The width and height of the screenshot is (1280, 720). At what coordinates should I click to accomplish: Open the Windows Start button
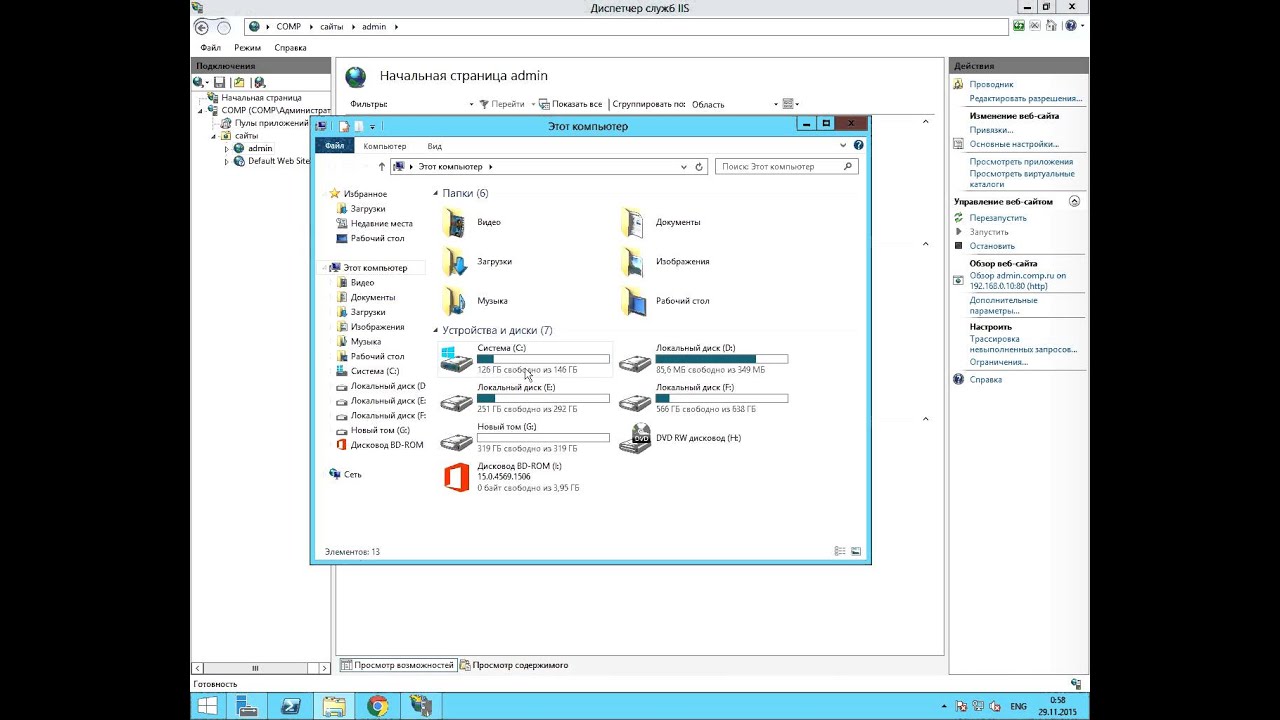pyautogui.click(x=208, y=706)
